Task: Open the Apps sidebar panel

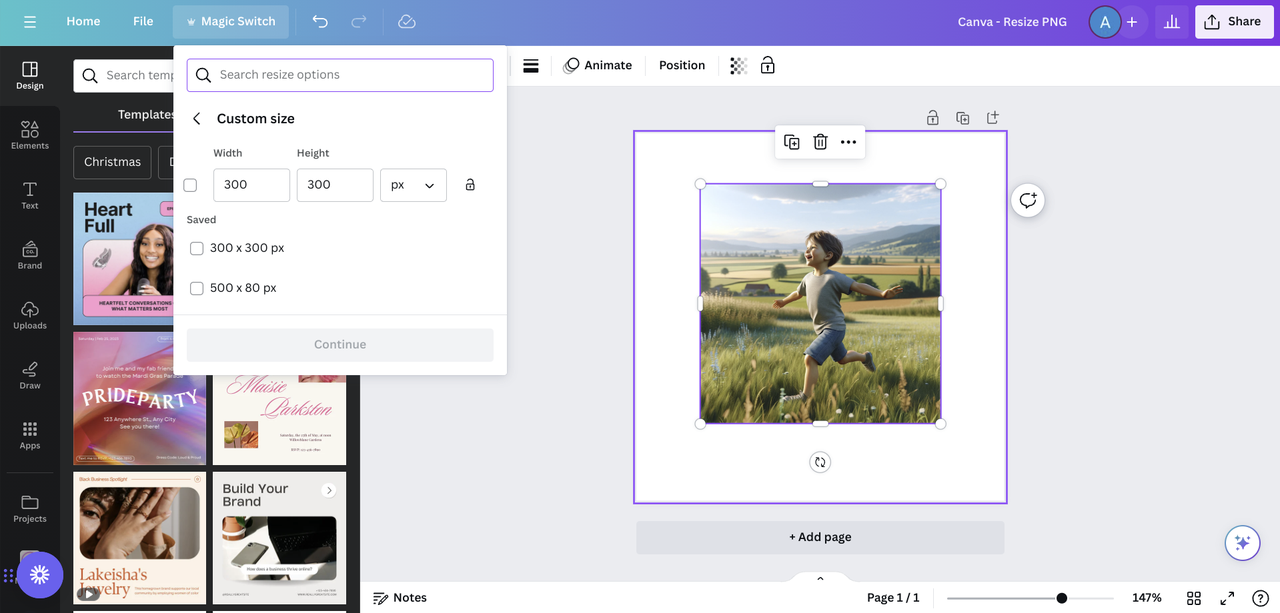Action: (x=30, y=435)
